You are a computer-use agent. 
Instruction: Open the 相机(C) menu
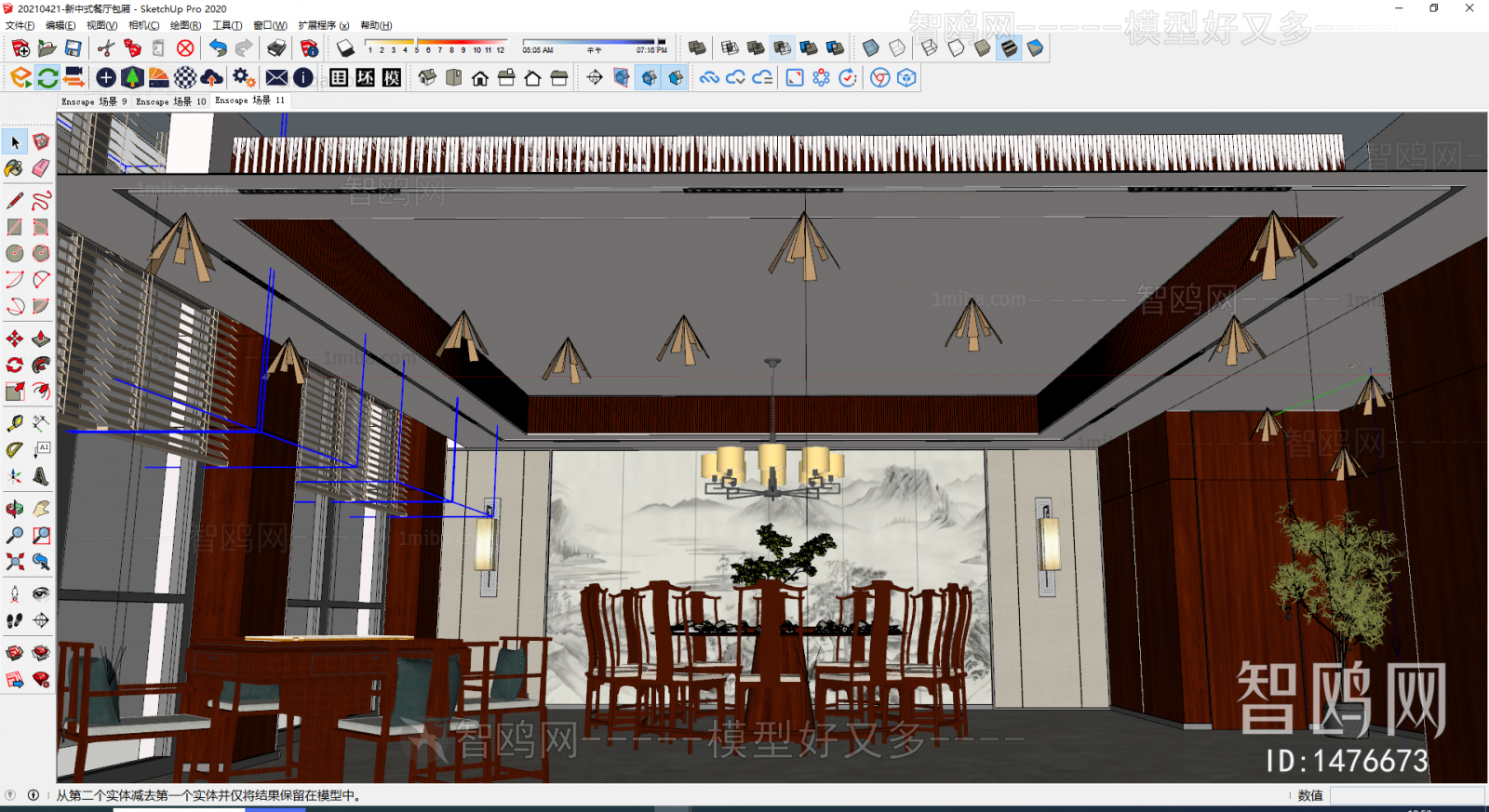click(143, 25)
